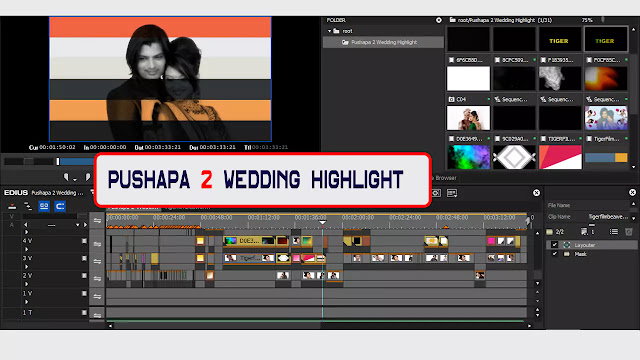Select the Pushapa 2 Wedding Highlight folder
The image size is (640, 360).
pos(383,42)
